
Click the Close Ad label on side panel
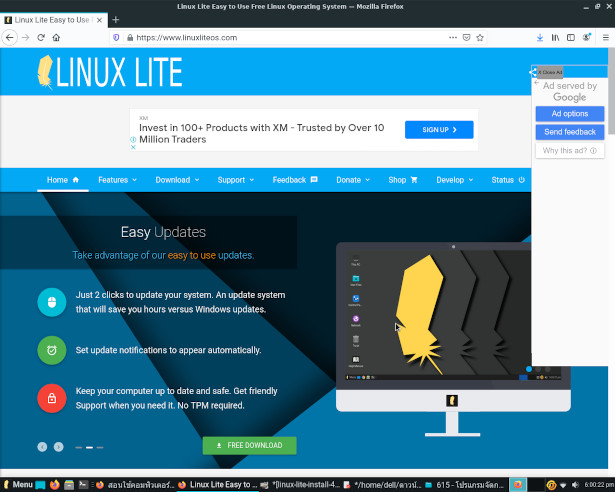(x=550, y=72)
